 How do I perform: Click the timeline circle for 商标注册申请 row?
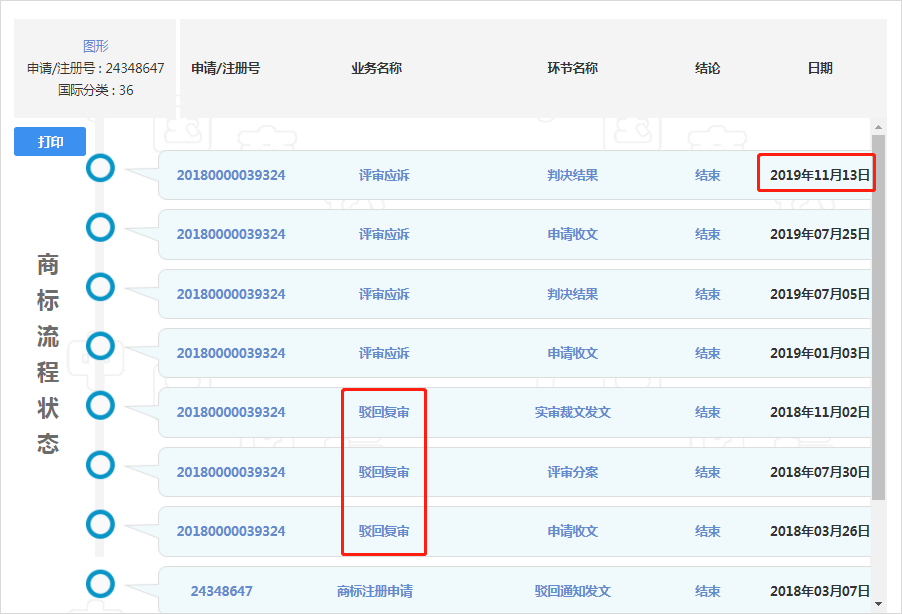click(100, 584)
